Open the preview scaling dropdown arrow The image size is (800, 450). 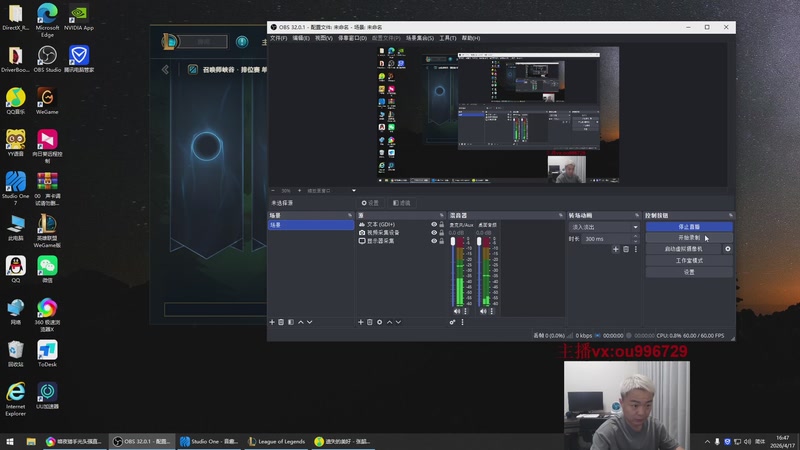(x=354, y=191)
